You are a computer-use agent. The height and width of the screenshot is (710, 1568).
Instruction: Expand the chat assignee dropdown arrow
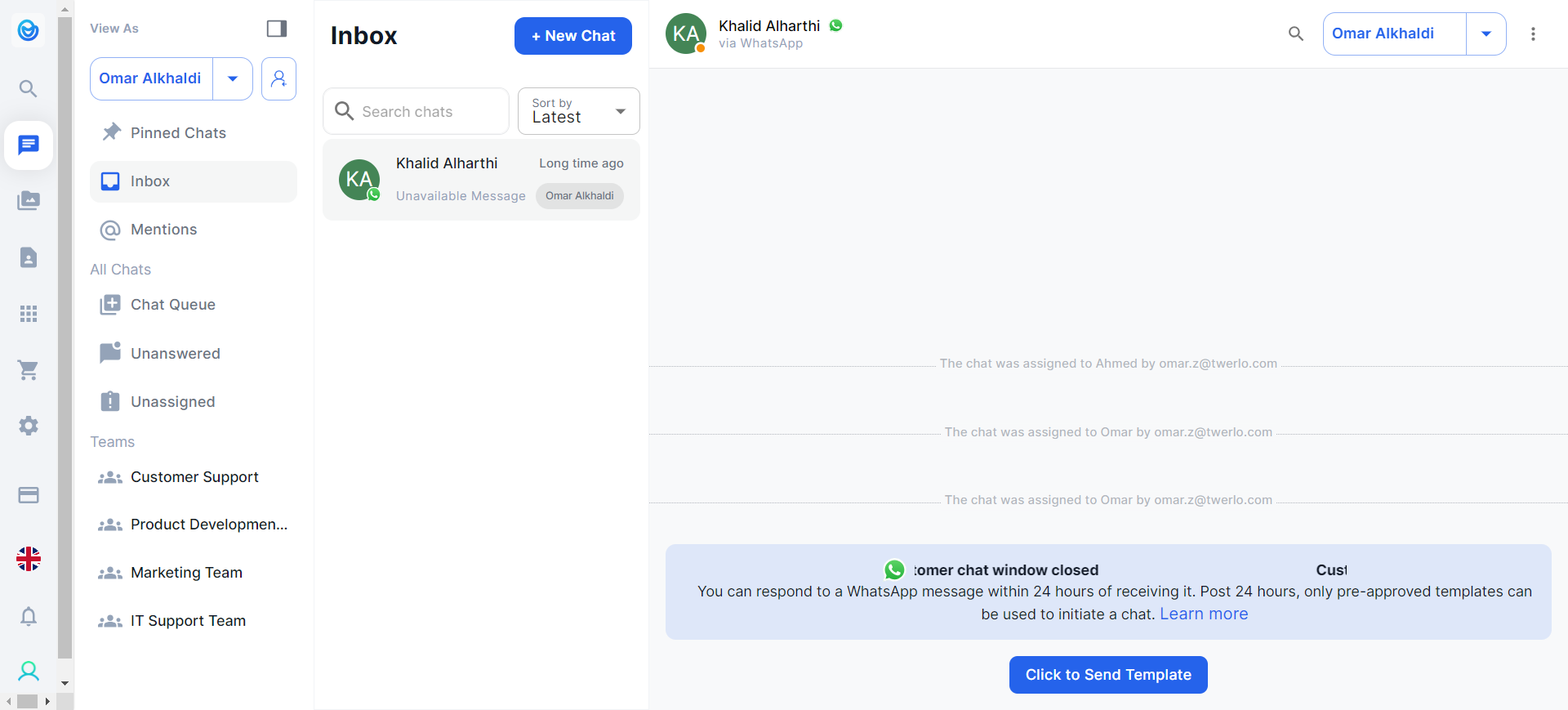click(1486, 33)
